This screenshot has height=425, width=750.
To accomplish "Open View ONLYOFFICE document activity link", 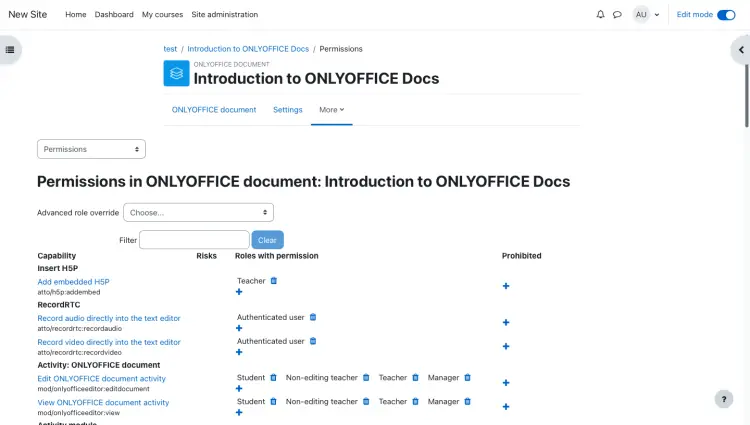I will [x=103, y=402].
